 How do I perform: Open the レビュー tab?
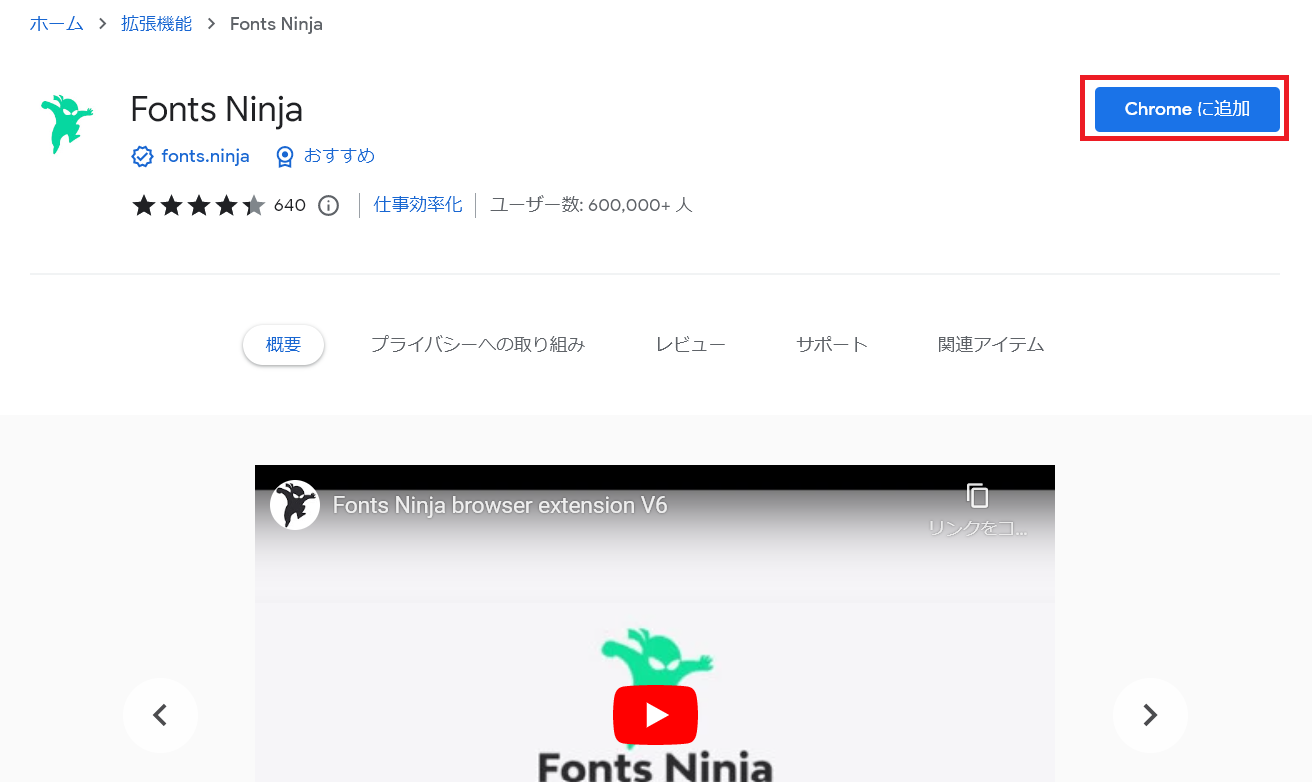point(690,344)
